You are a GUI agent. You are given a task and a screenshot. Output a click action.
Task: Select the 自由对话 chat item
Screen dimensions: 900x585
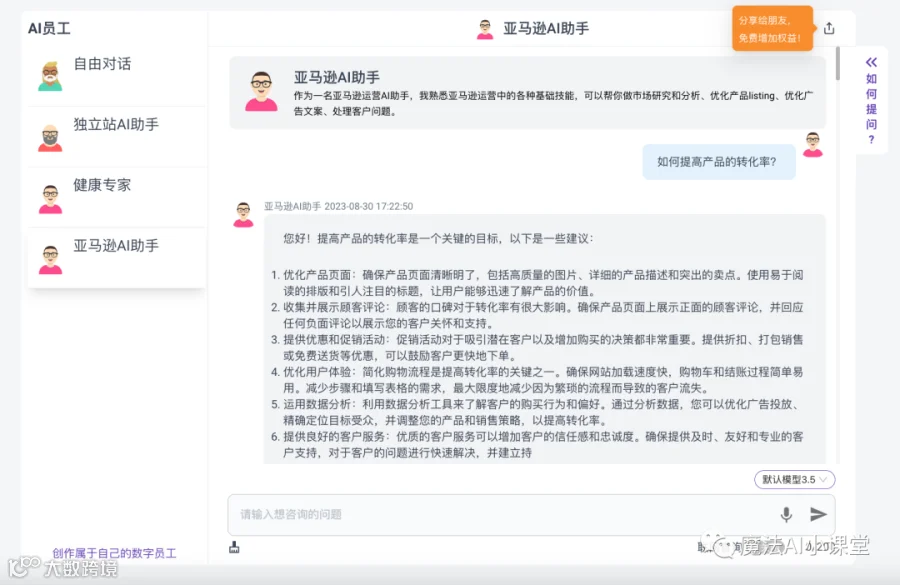click(x=117, y=76)
